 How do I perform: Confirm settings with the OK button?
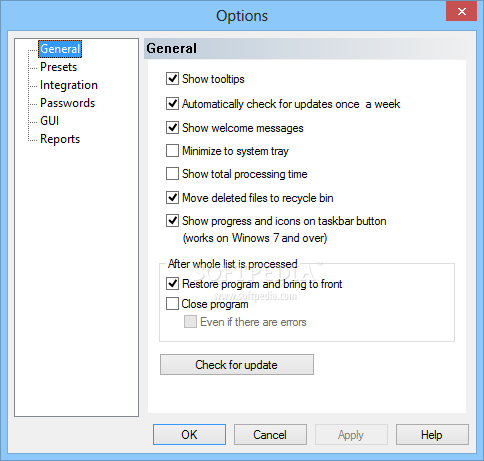point(189,435)
